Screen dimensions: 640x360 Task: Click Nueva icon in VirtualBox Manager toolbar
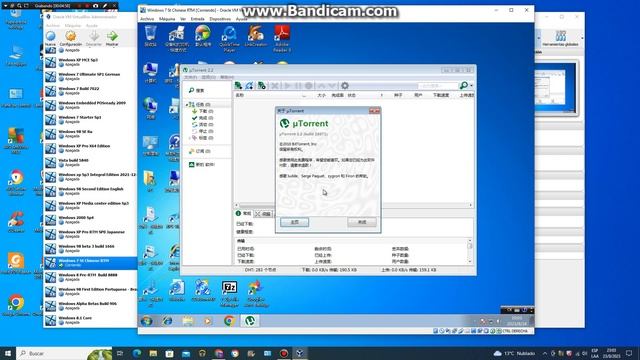pos(51,38)
